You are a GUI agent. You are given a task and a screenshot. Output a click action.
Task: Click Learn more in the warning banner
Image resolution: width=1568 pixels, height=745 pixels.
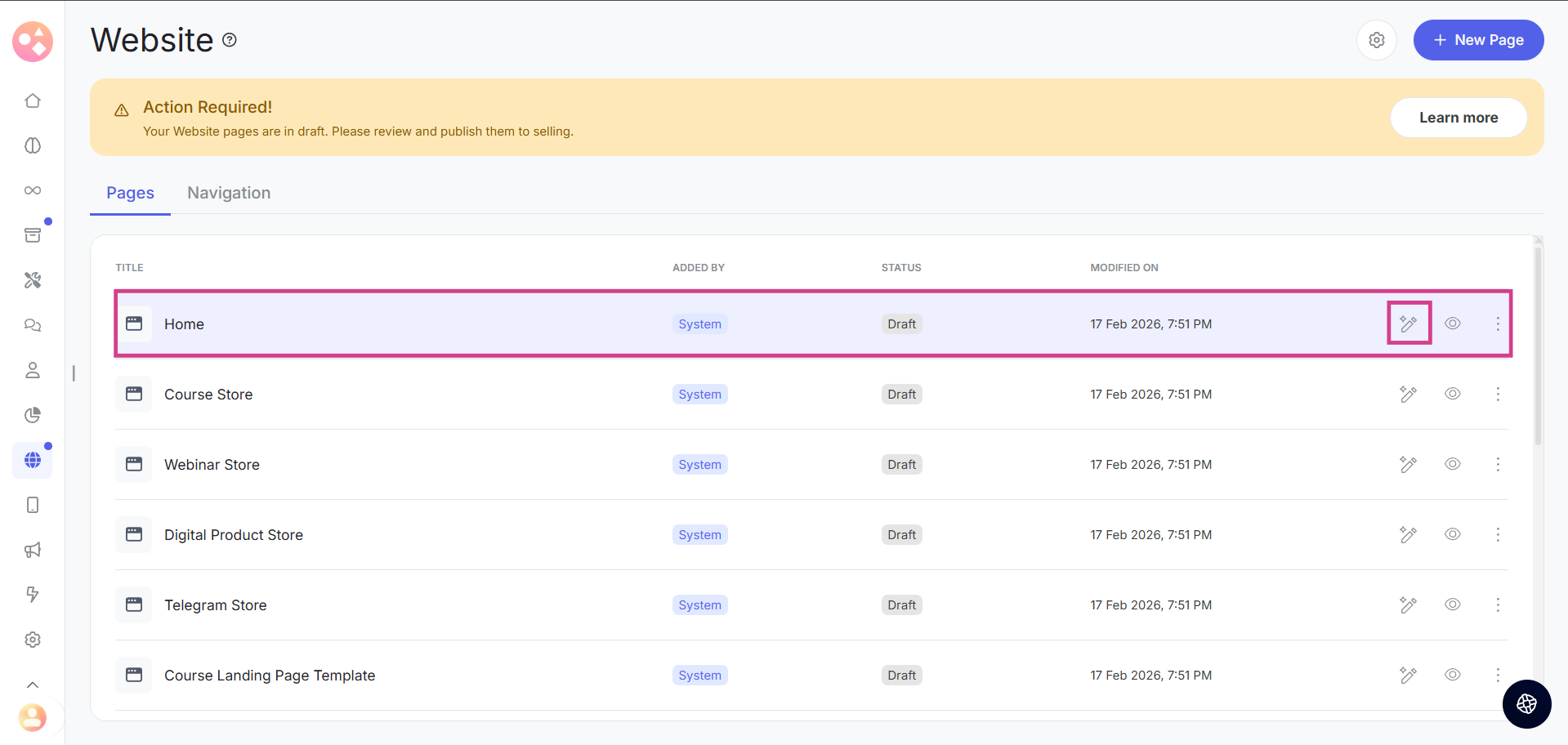click(x=1459, y=118)
